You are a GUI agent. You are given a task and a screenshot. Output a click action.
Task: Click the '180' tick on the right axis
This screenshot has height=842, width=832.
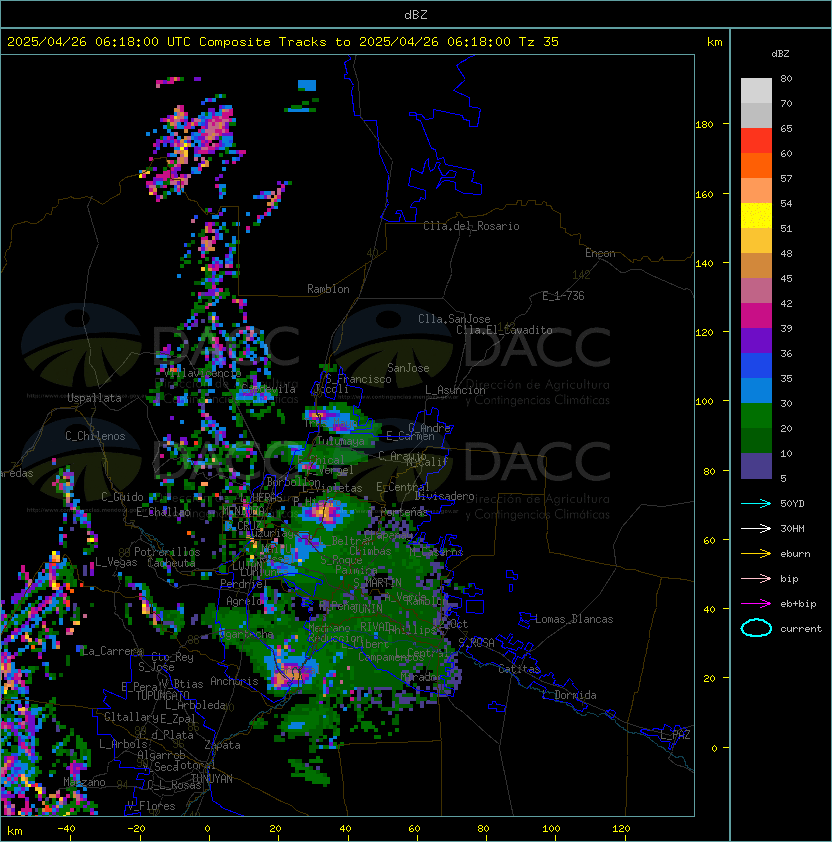[x=704, y=125]
